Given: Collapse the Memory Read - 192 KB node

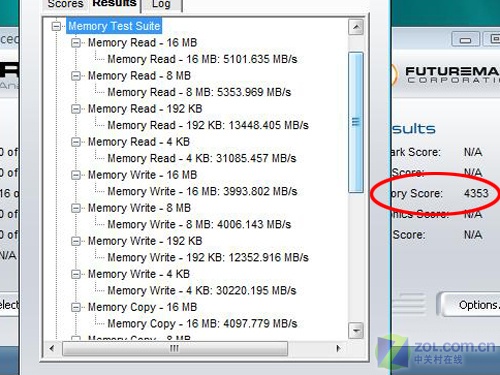Looking at the screenshot, I should (76, 109).
